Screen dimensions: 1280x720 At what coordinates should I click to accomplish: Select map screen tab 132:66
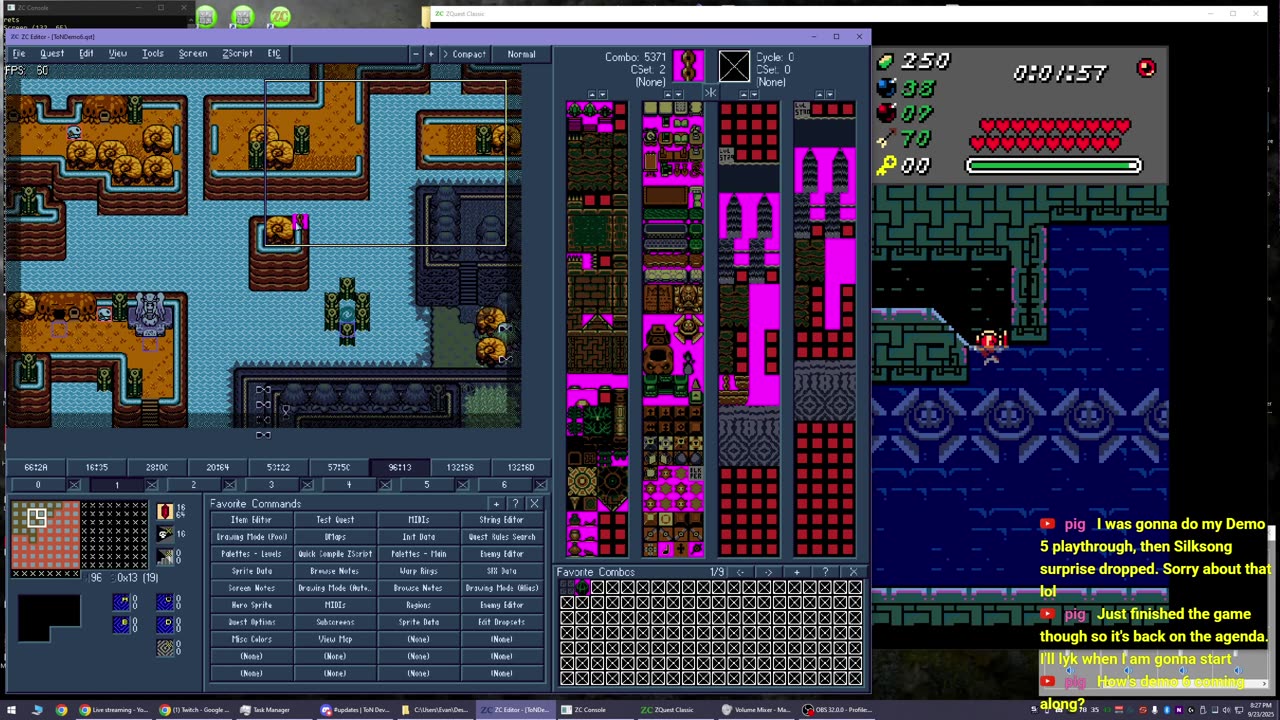[x=460, y=467]
